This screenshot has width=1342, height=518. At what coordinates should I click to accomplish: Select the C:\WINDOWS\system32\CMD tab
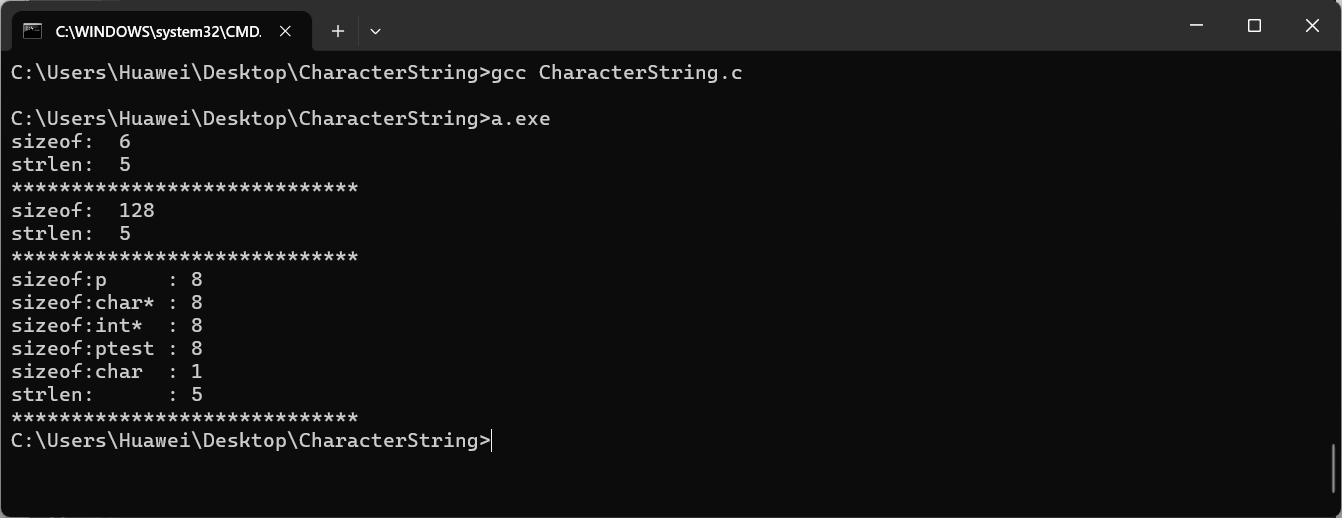158,31
